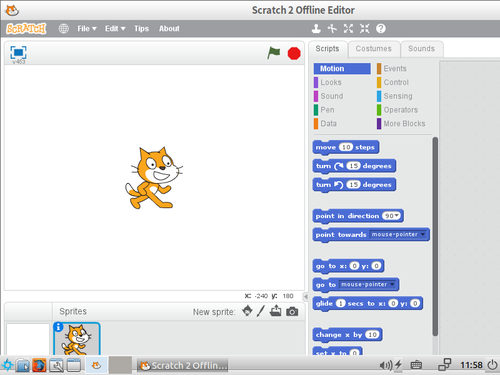Click volume speaker icon in system tray
Screen dimensions: 500x375
(386, 365)
